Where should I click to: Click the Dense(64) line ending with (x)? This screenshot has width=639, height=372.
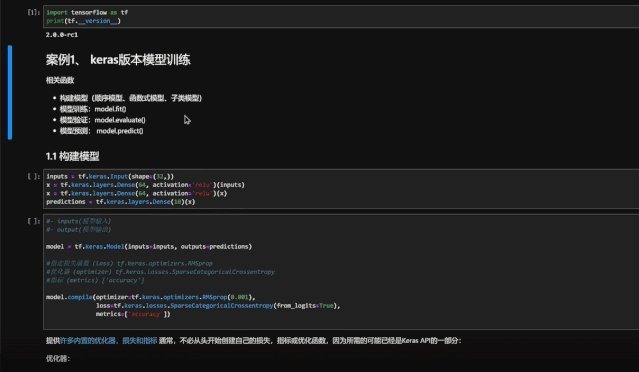pos(137,194)
